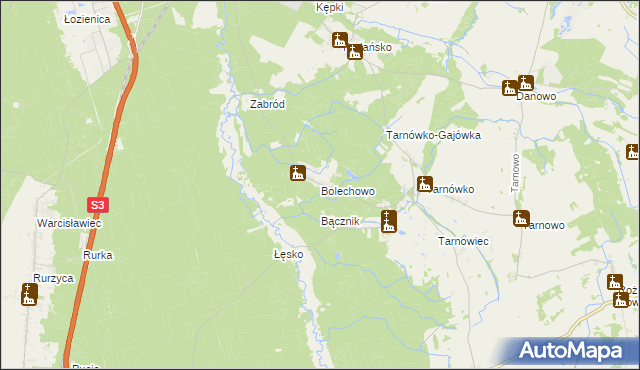Screen dimensions: 640x370
Task: Click the church icon beside Tarnówko
Action: (425, 184)
